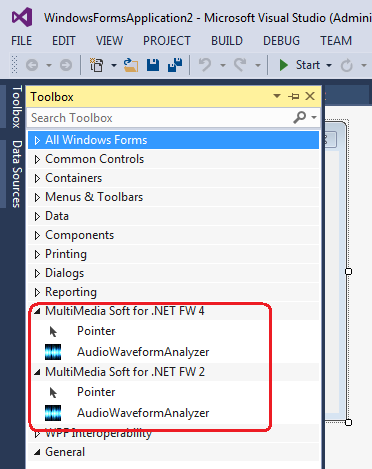372x469 pixels.
Task: Collapse MultiMedia Soft for .NET FW 4
Action: click(x=37, y=311)
